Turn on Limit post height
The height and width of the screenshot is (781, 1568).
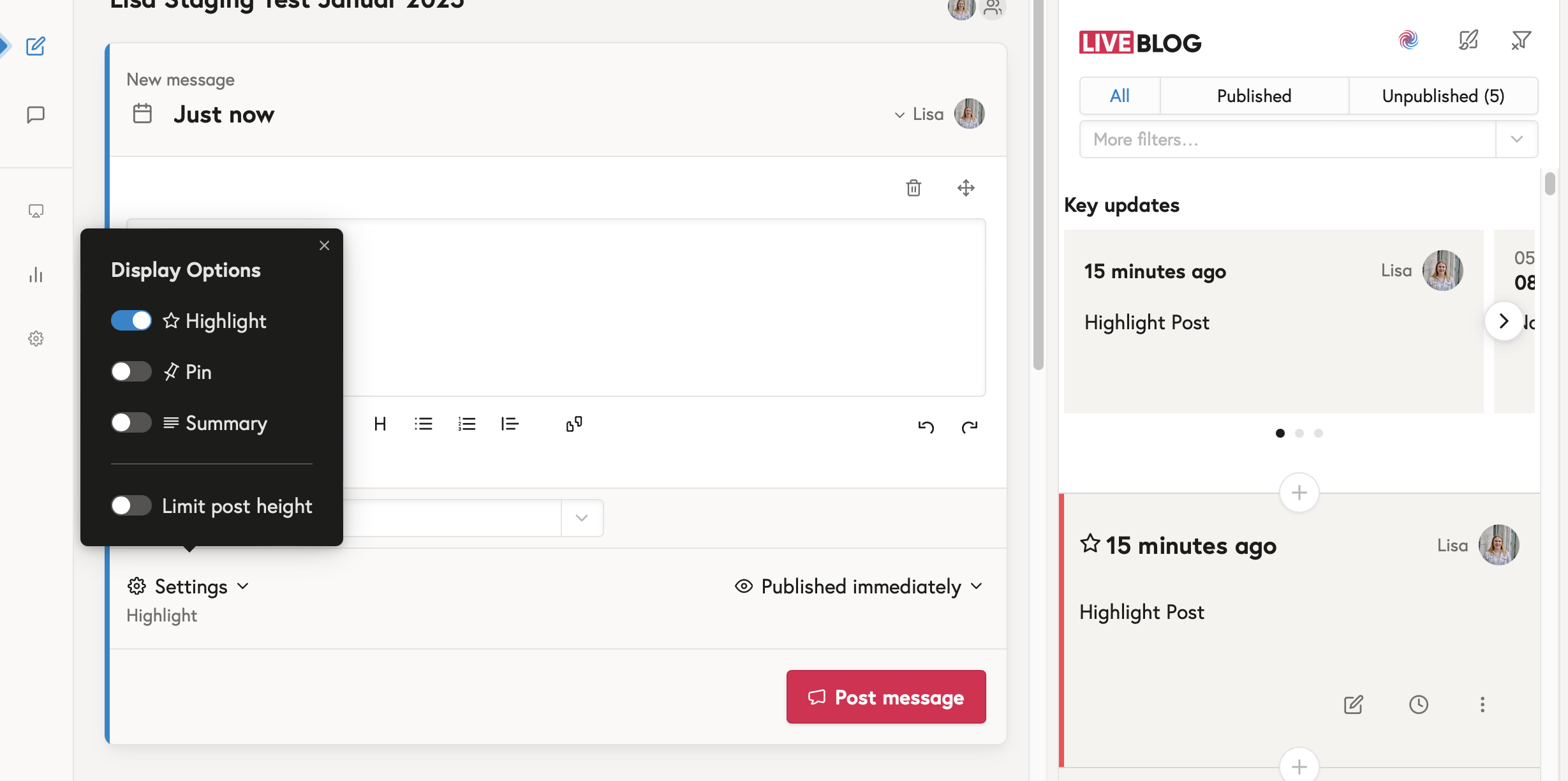pos(131,506)
